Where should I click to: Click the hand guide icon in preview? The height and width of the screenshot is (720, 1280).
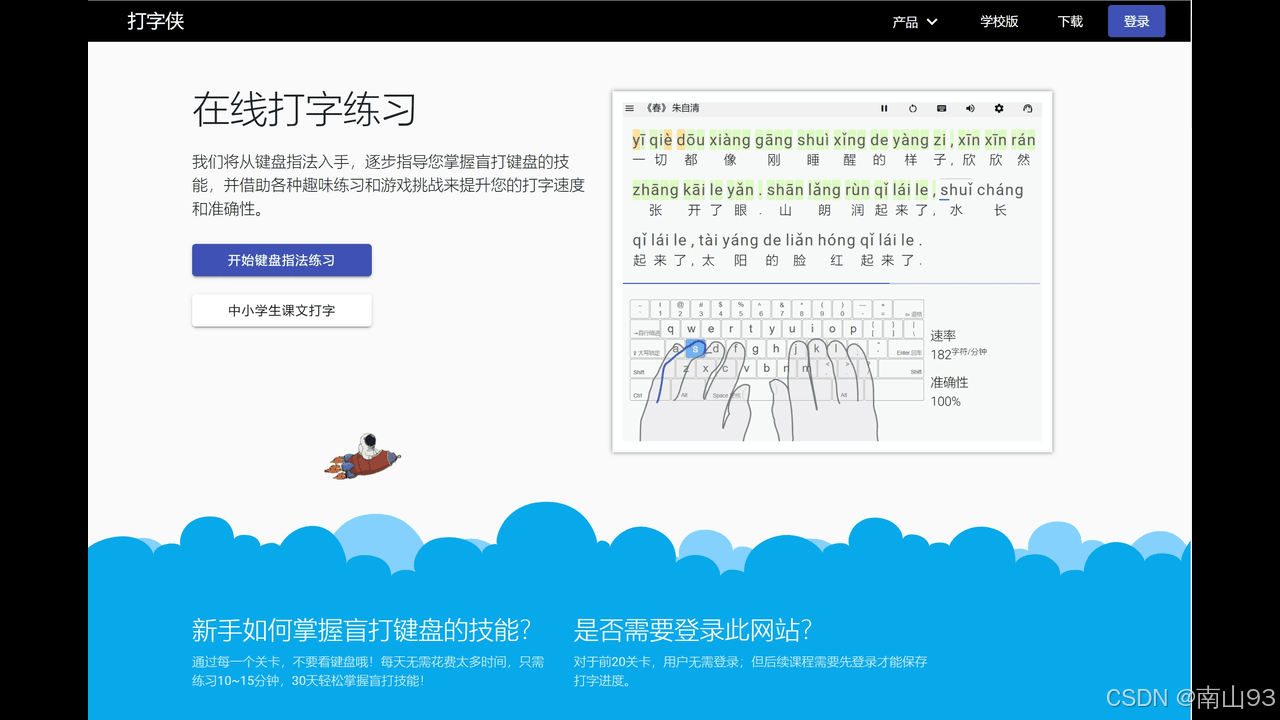coord(1027,108)
